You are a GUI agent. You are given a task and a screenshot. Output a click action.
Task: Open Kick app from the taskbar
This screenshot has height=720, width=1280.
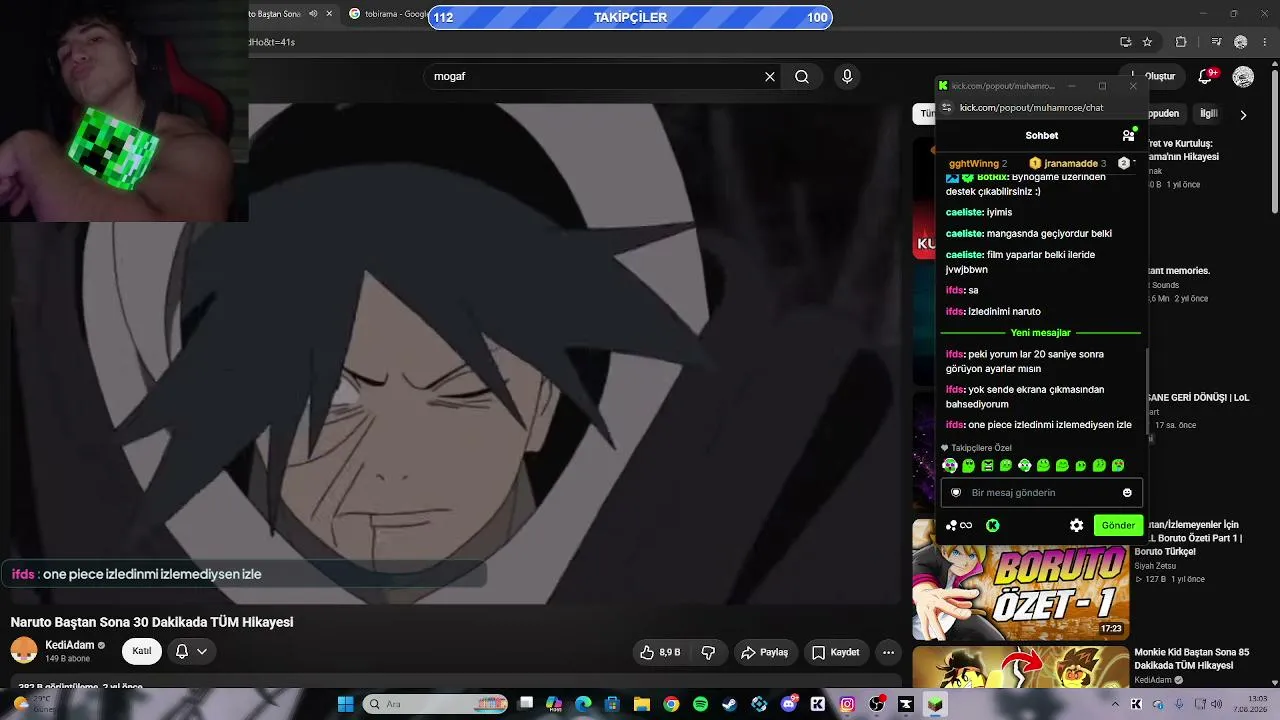818,704
